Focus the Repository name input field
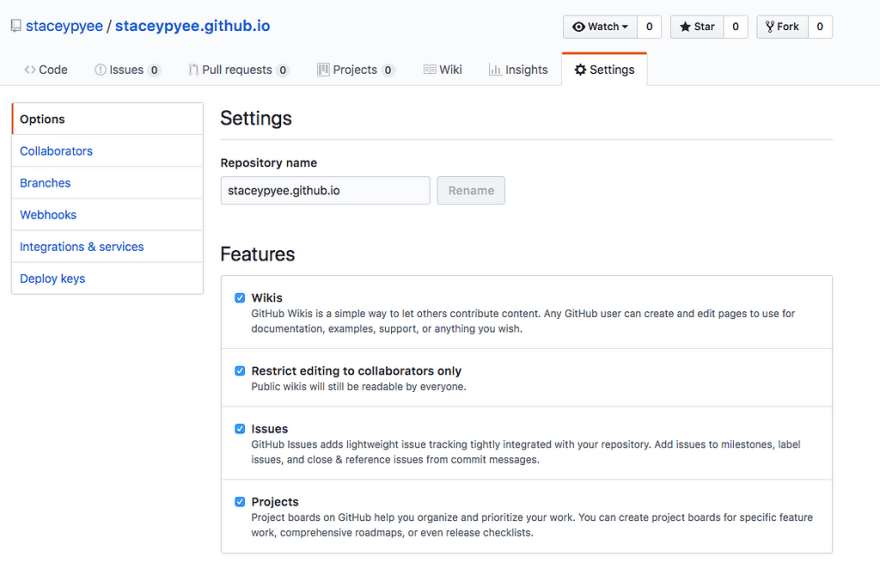This screenshot has height=563, width=880. pos(326,191)
